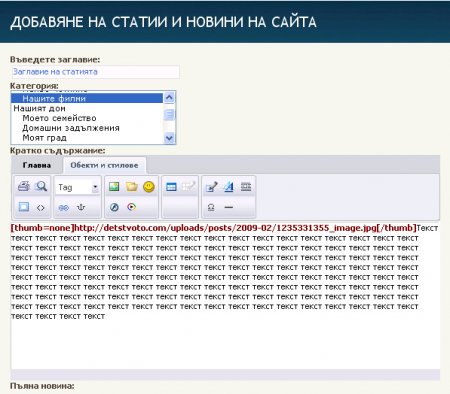
Task: Open file manager folder icon
Action: click(132, 186)
